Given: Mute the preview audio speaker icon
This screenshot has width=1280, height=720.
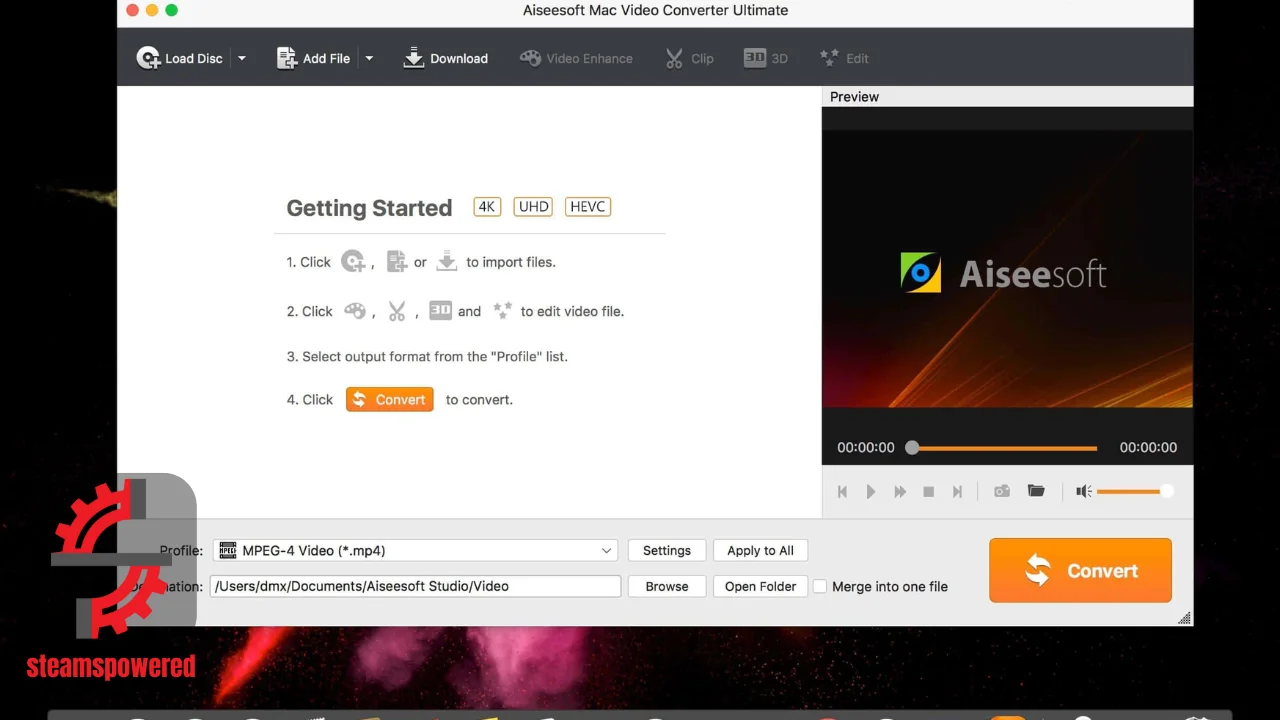Looking at the screenshot, I should click(1084, 491).
